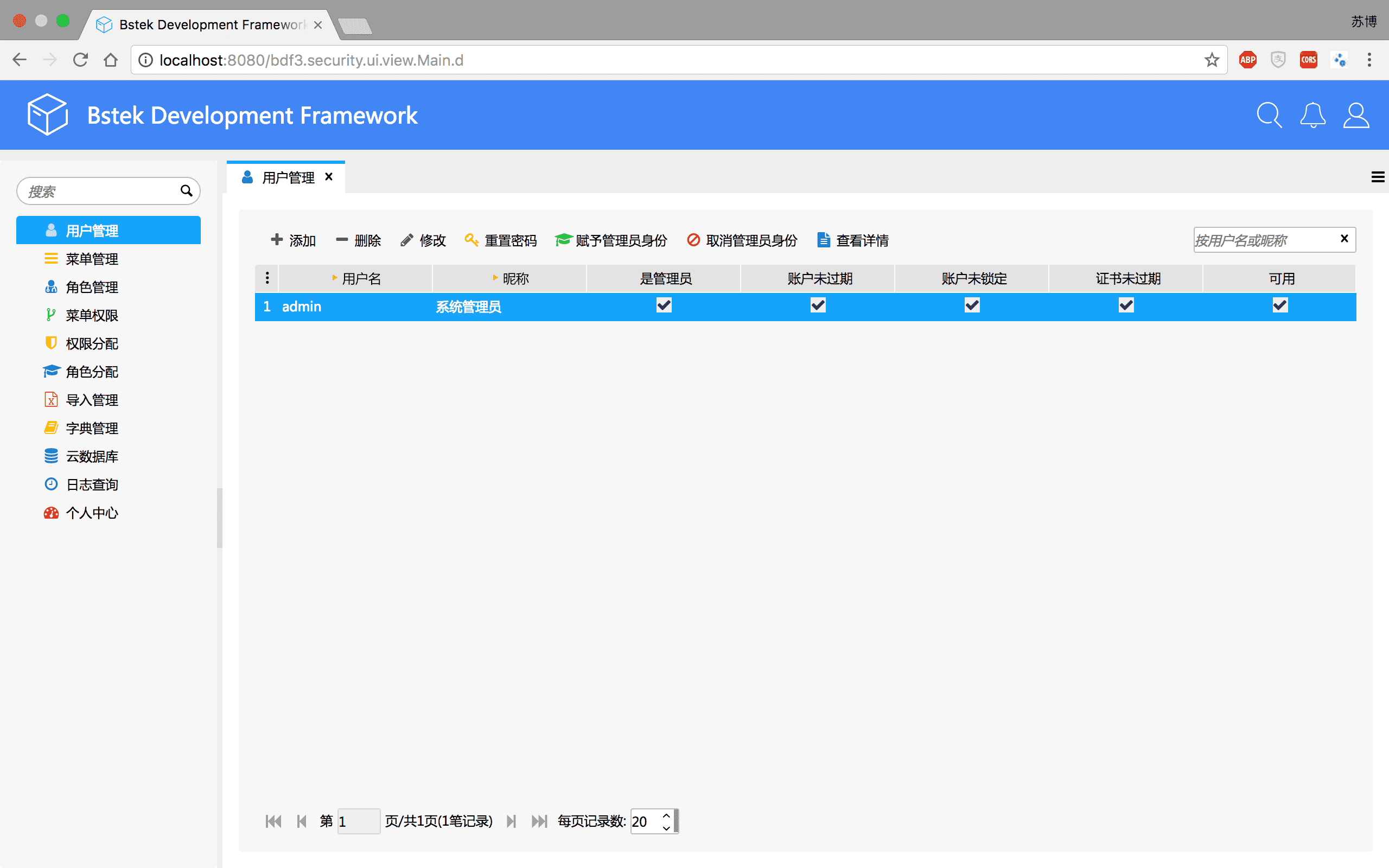Toggle the 可用 checkbox for admin
This screenshot has height=868, width=1389.
[1280, 305]
